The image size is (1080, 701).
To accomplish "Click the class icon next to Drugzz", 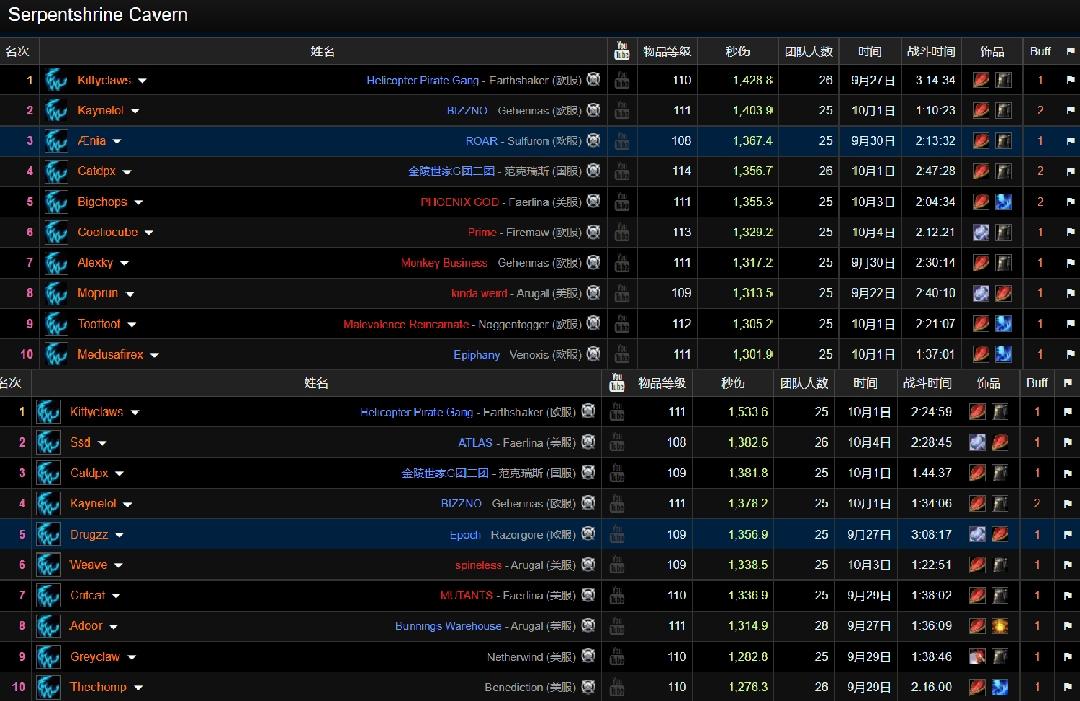I will pos(49,535).
